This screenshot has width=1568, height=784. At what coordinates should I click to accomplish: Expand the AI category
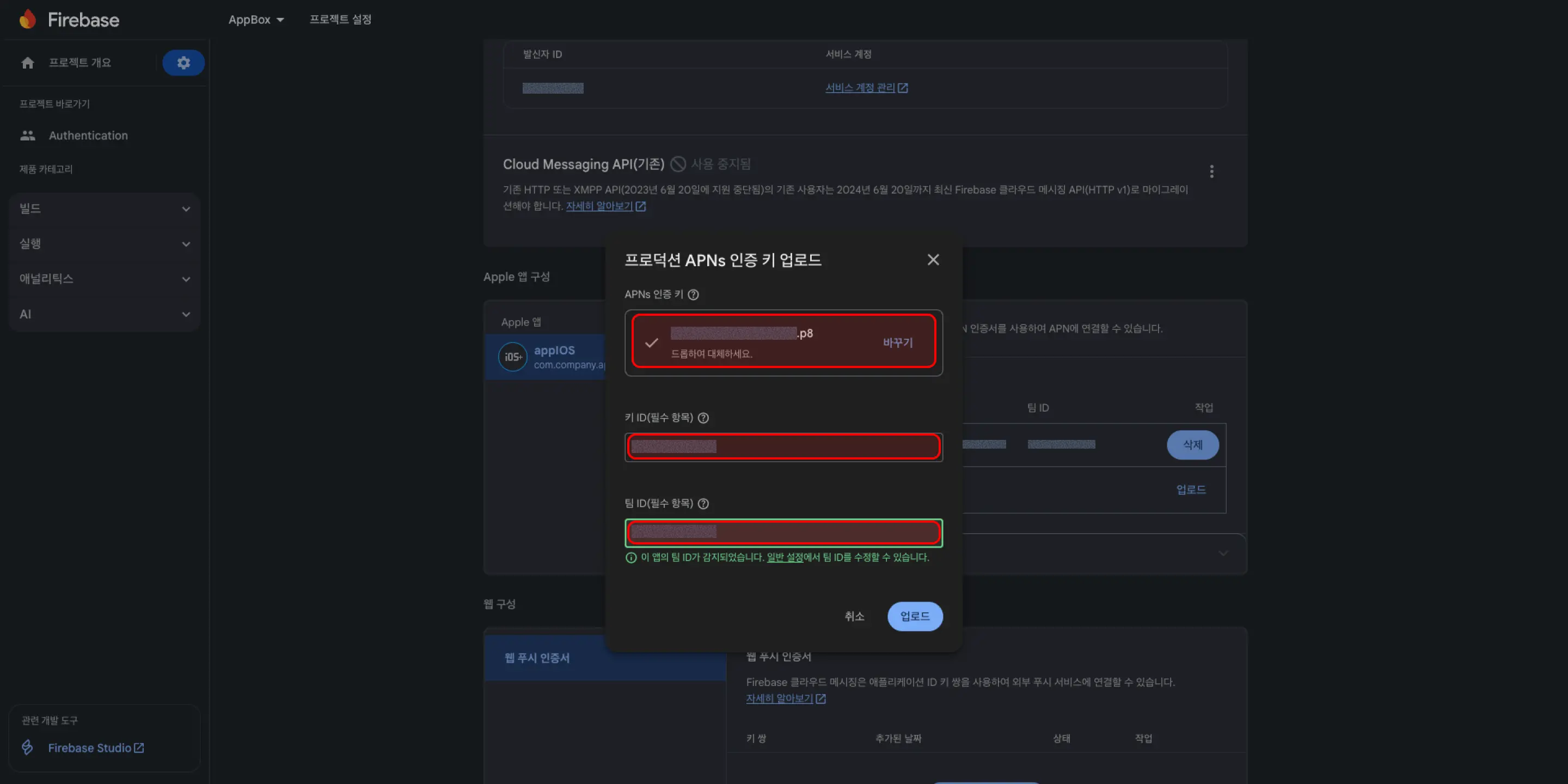click(105, 315)
